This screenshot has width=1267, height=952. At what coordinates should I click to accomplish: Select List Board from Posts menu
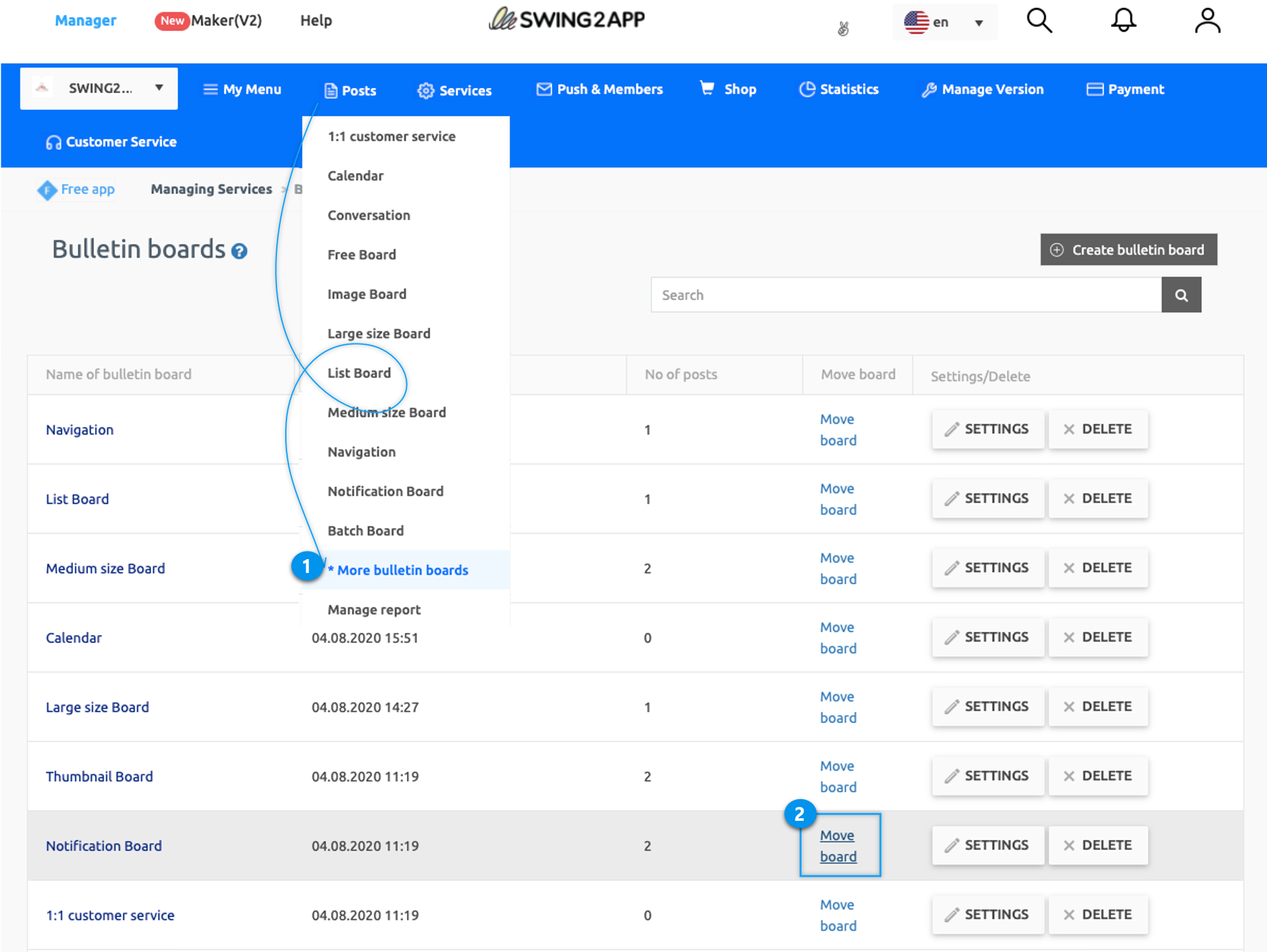pos(359,373)
